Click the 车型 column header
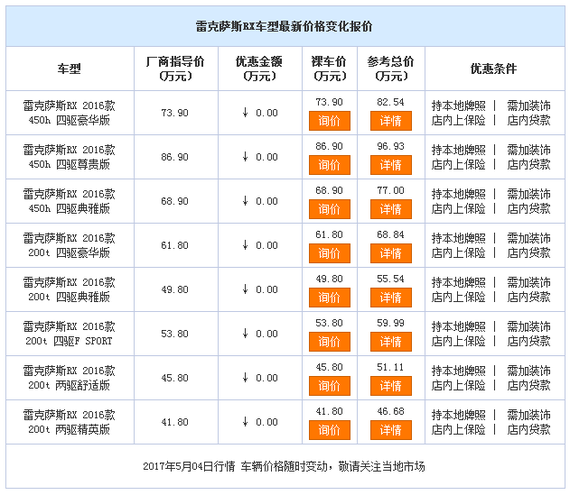The height and width of the screenshot is (495, 570). [69, 69]
